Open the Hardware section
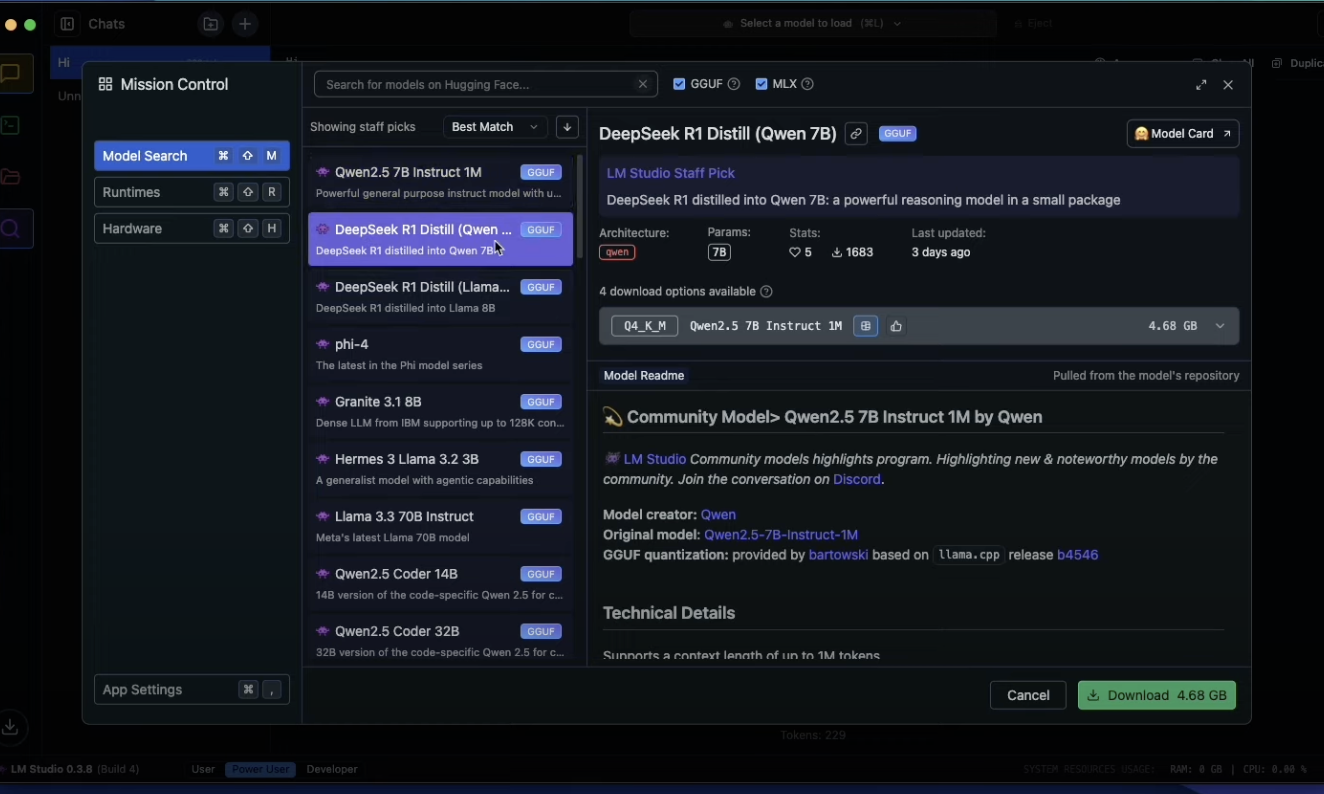 (x=191, y=229)
